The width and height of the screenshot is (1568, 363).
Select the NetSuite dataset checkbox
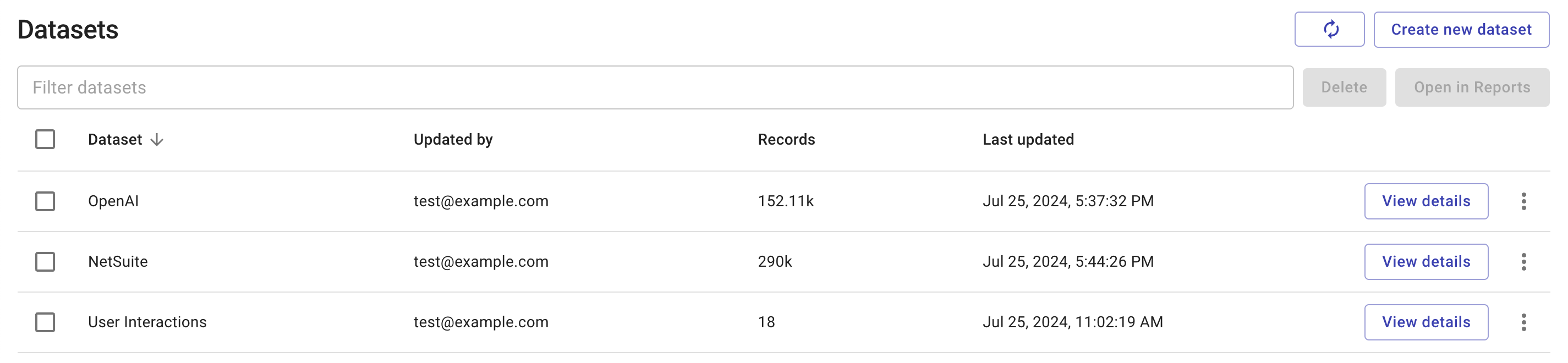tap(46, 261)
